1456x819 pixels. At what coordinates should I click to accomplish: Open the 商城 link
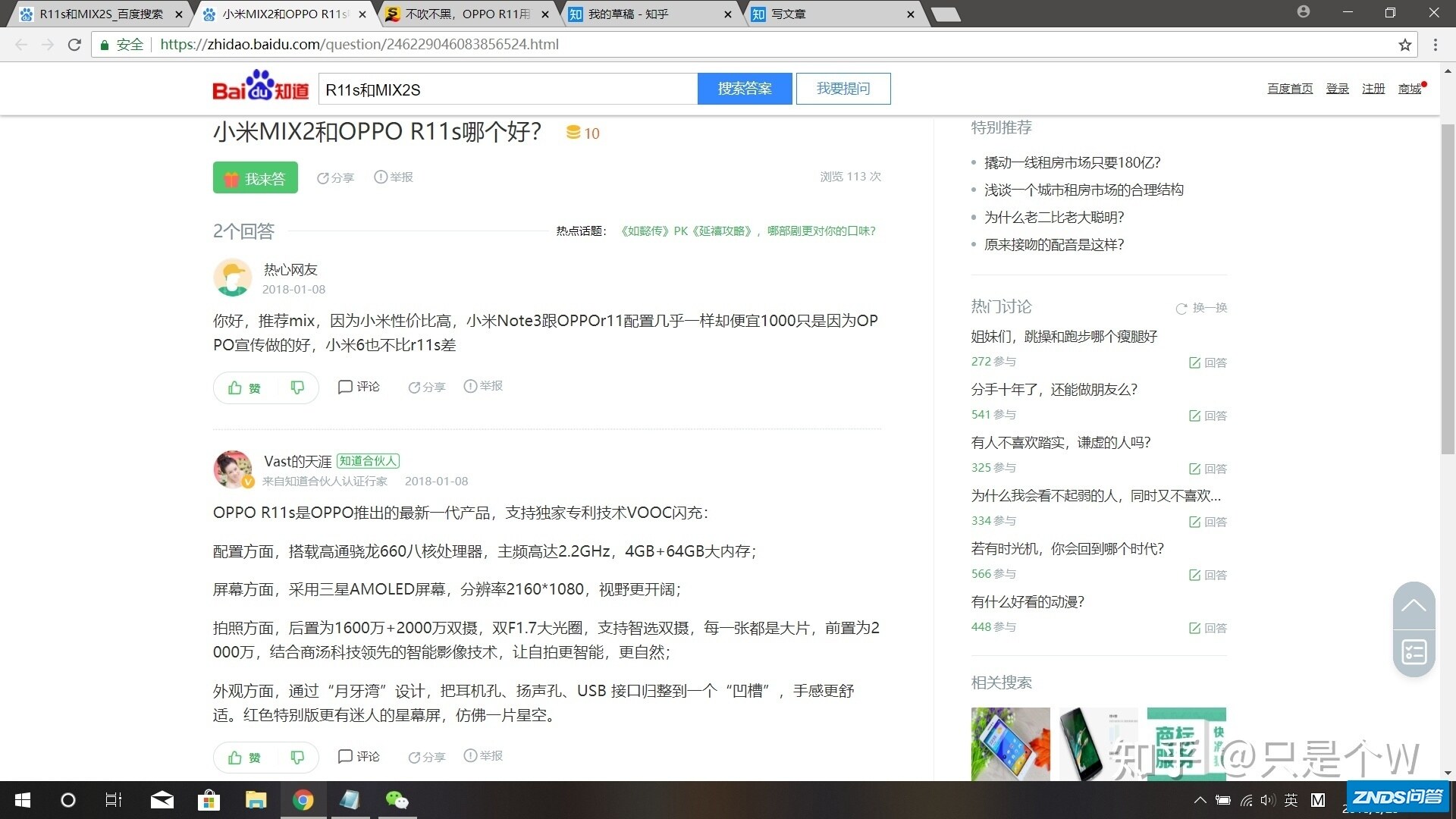[1410, 89]
